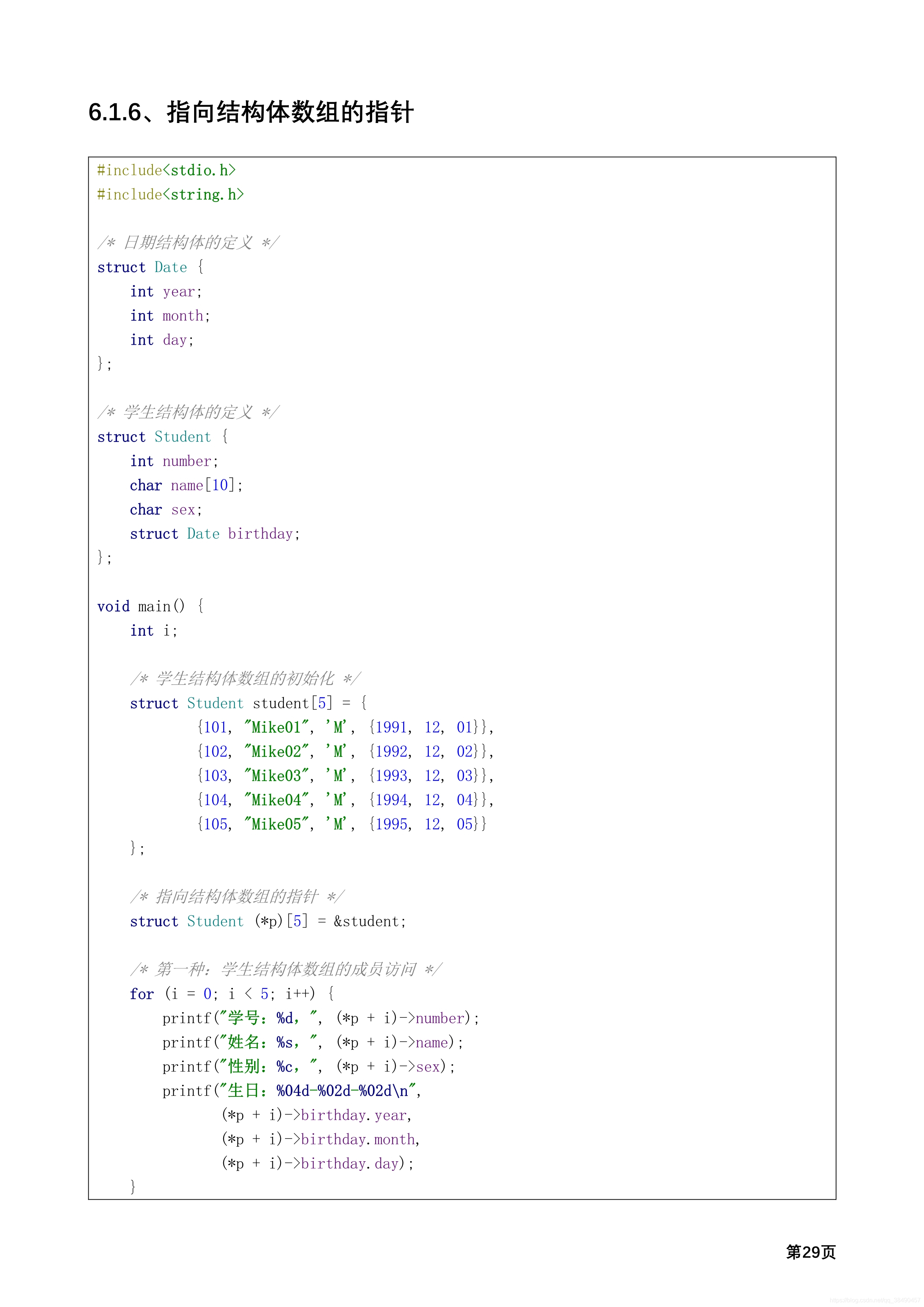Click the line struct Date birthday;
924x1307 pixels.
pyautogui.click(x=215, y=533)
